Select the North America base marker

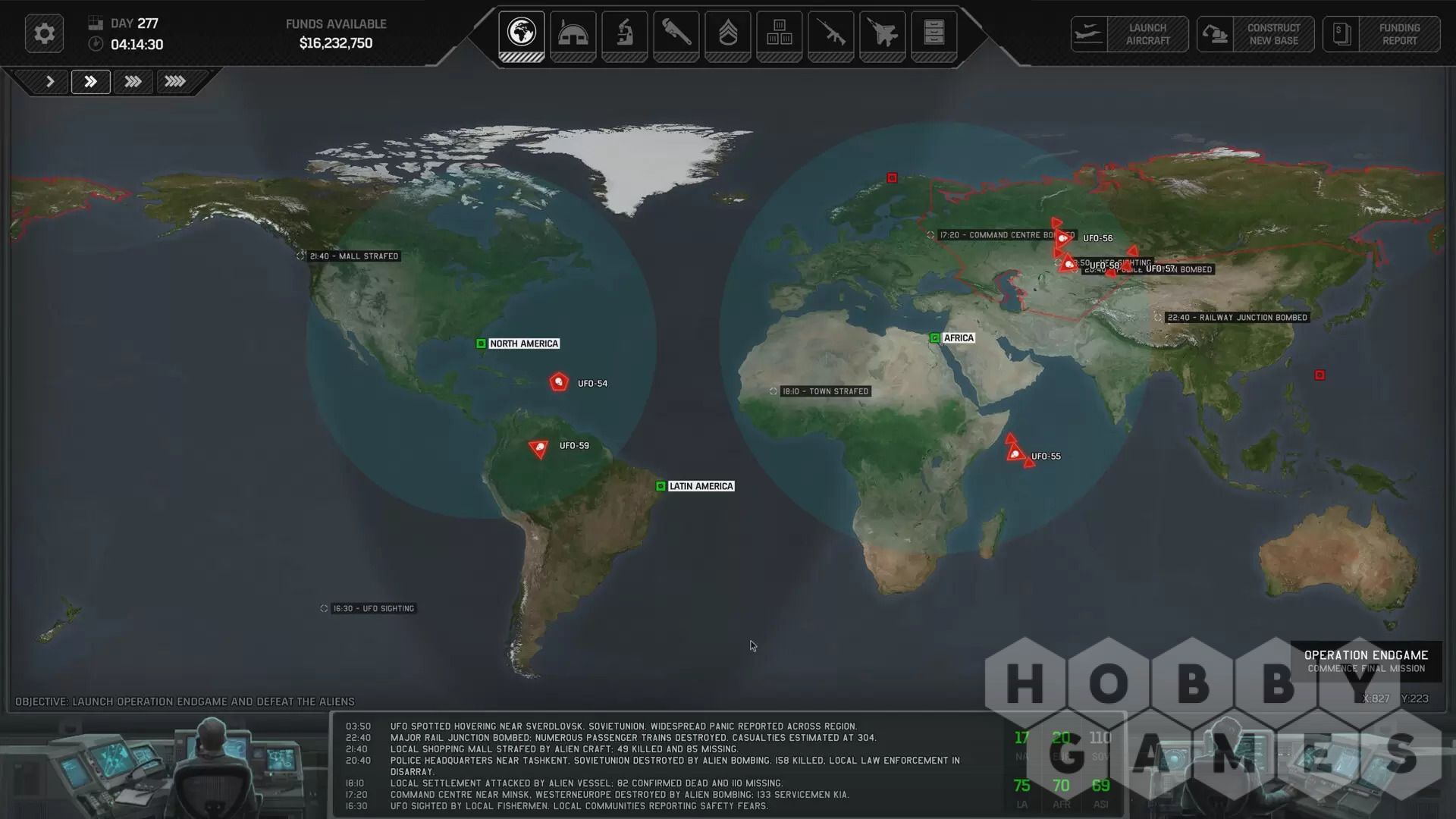click(x=481, y=344)
